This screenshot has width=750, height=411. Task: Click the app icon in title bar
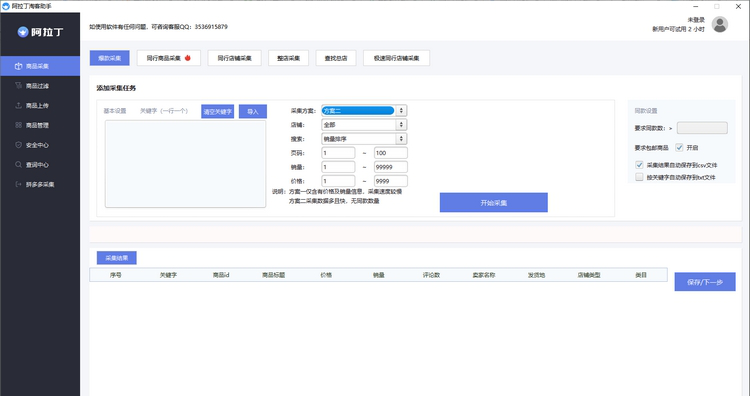tap(6, 6)
